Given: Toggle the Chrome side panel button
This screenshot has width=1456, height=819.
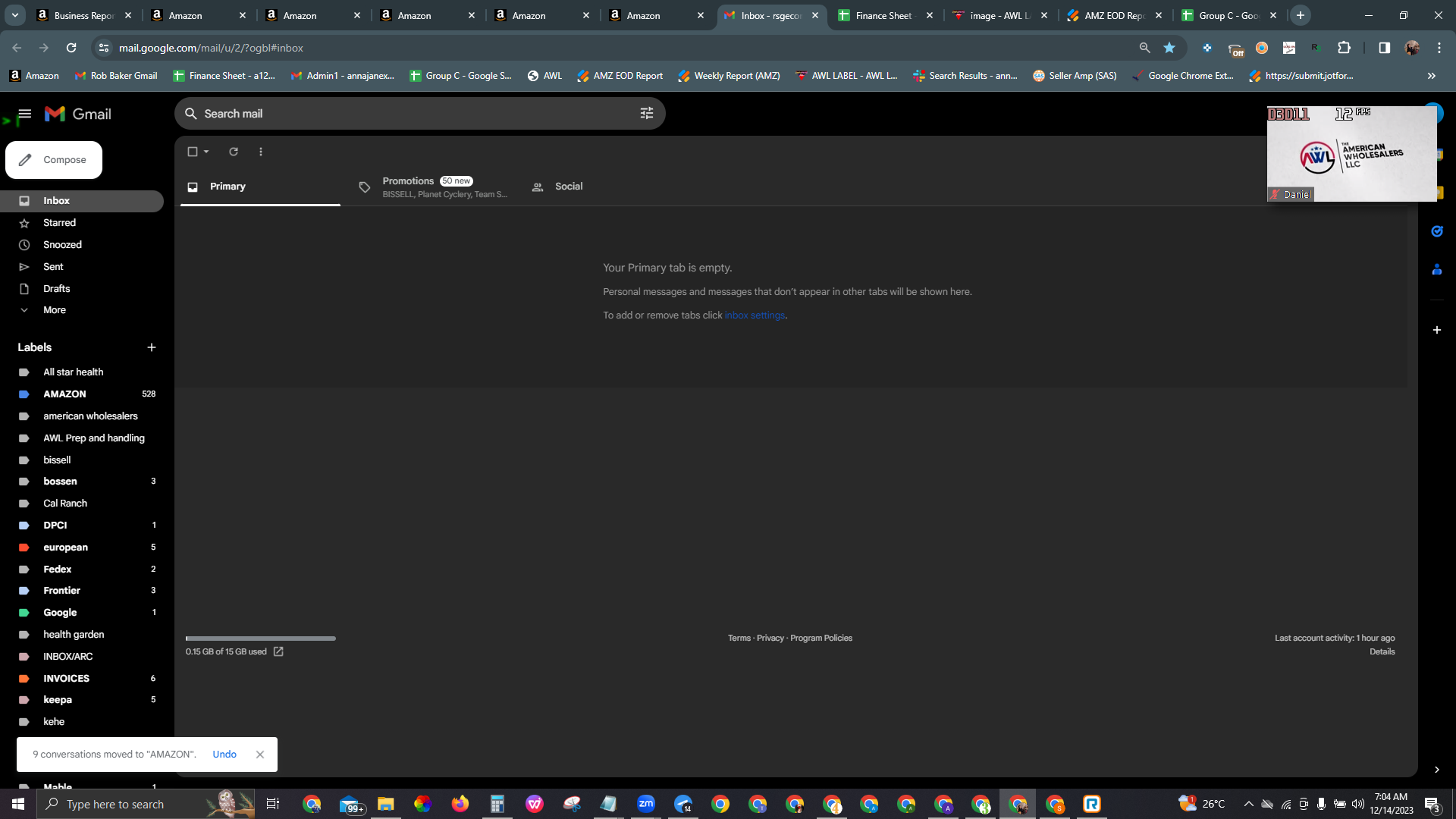Looking at the screenshot, I should click(1385, 48).
